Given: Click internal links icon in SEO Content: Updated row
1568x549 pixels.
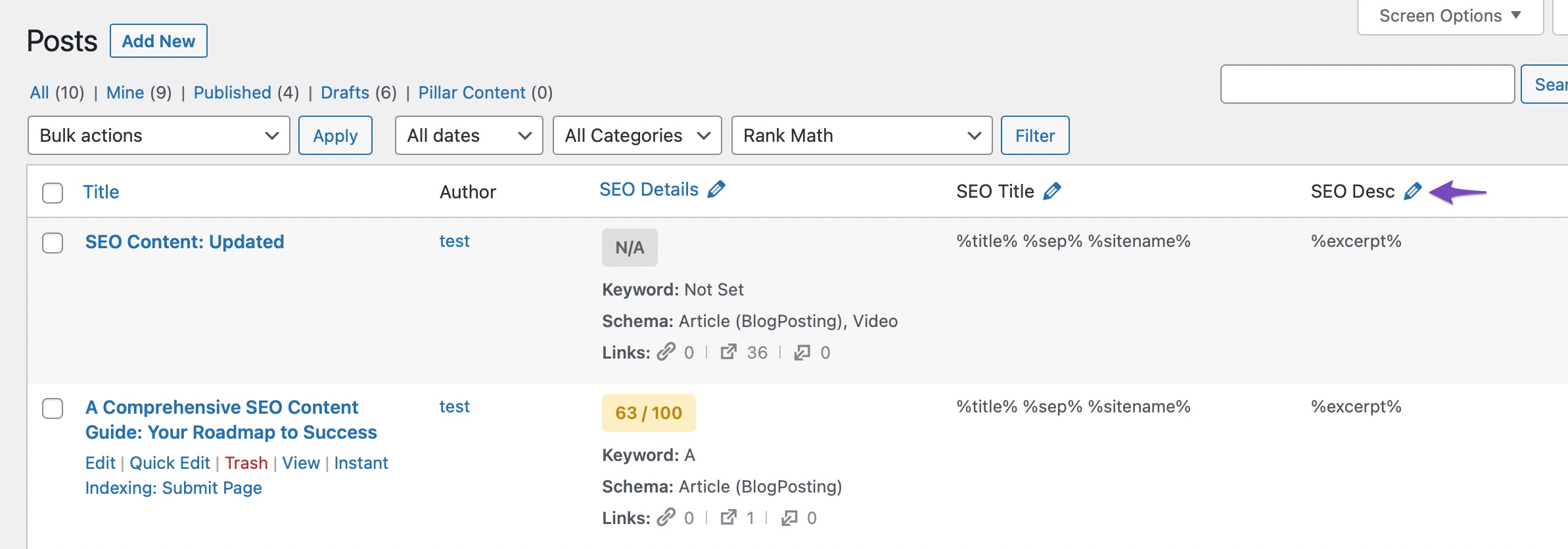Looking at the screenshot, I should click(666, 352).
